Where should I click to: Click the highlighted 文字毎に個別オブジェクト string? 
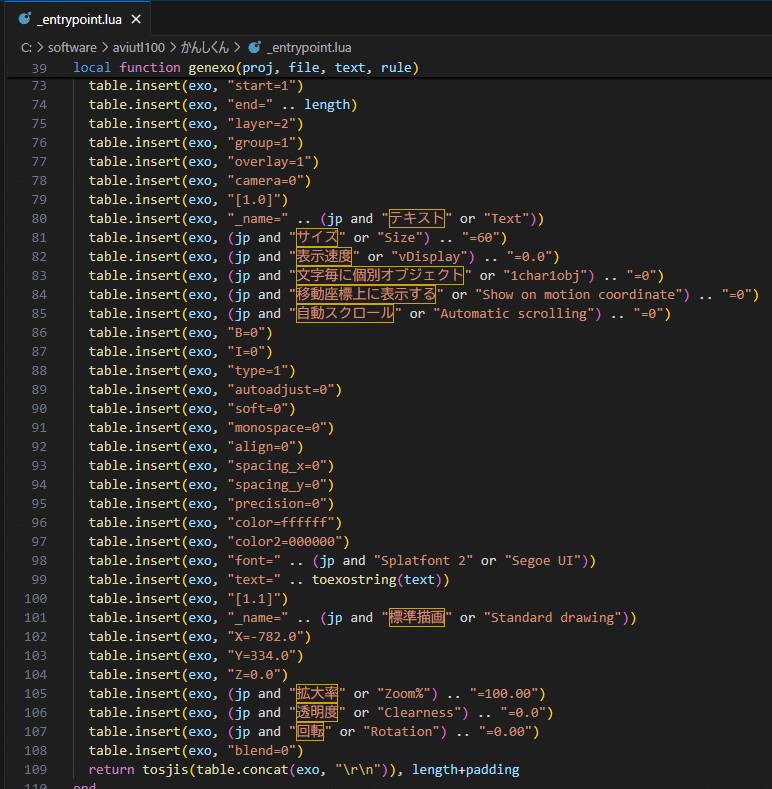[x=379, y=275]
